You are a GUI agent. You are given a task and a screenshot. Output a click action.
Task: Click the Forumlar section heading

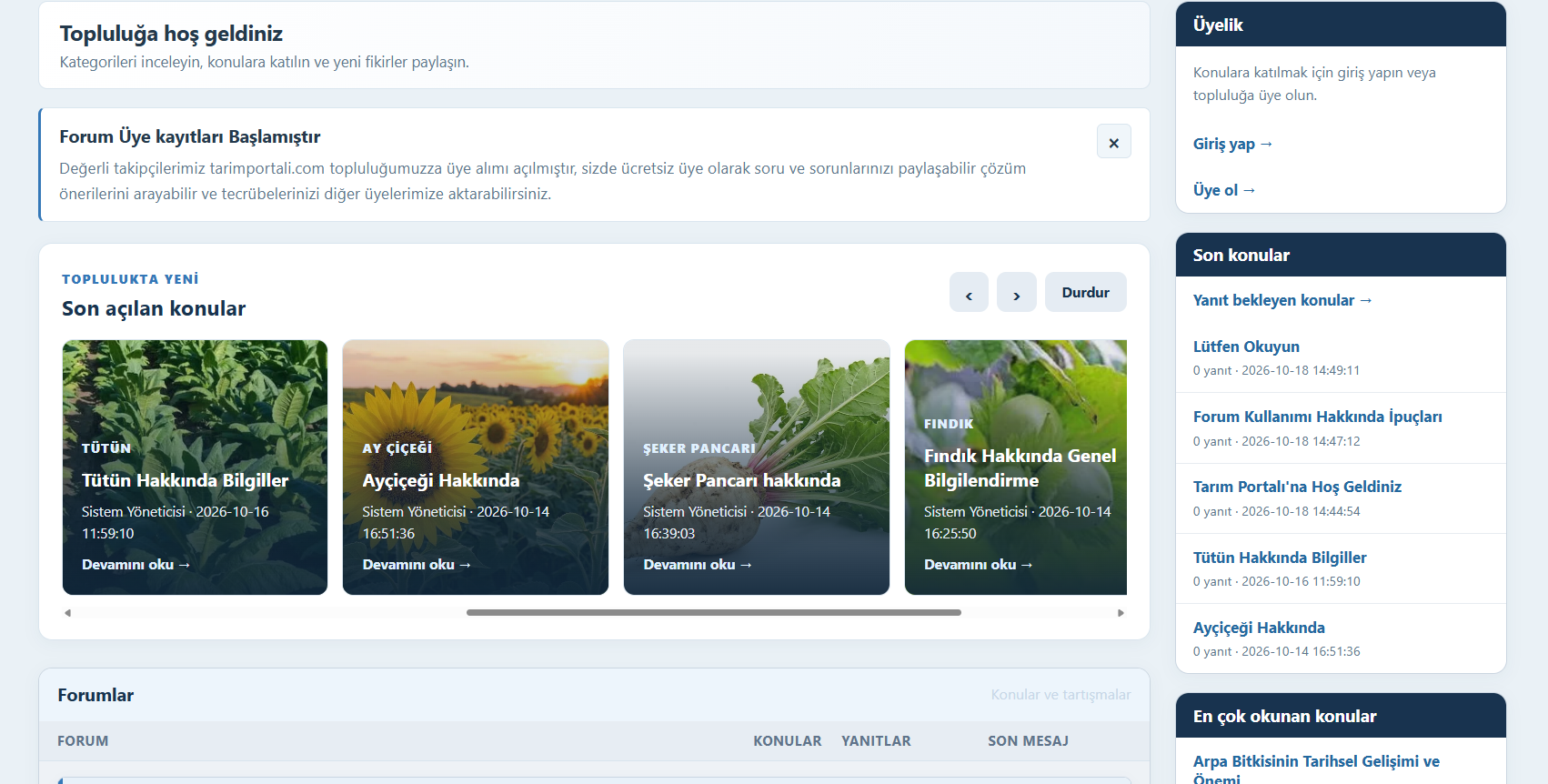95,695
